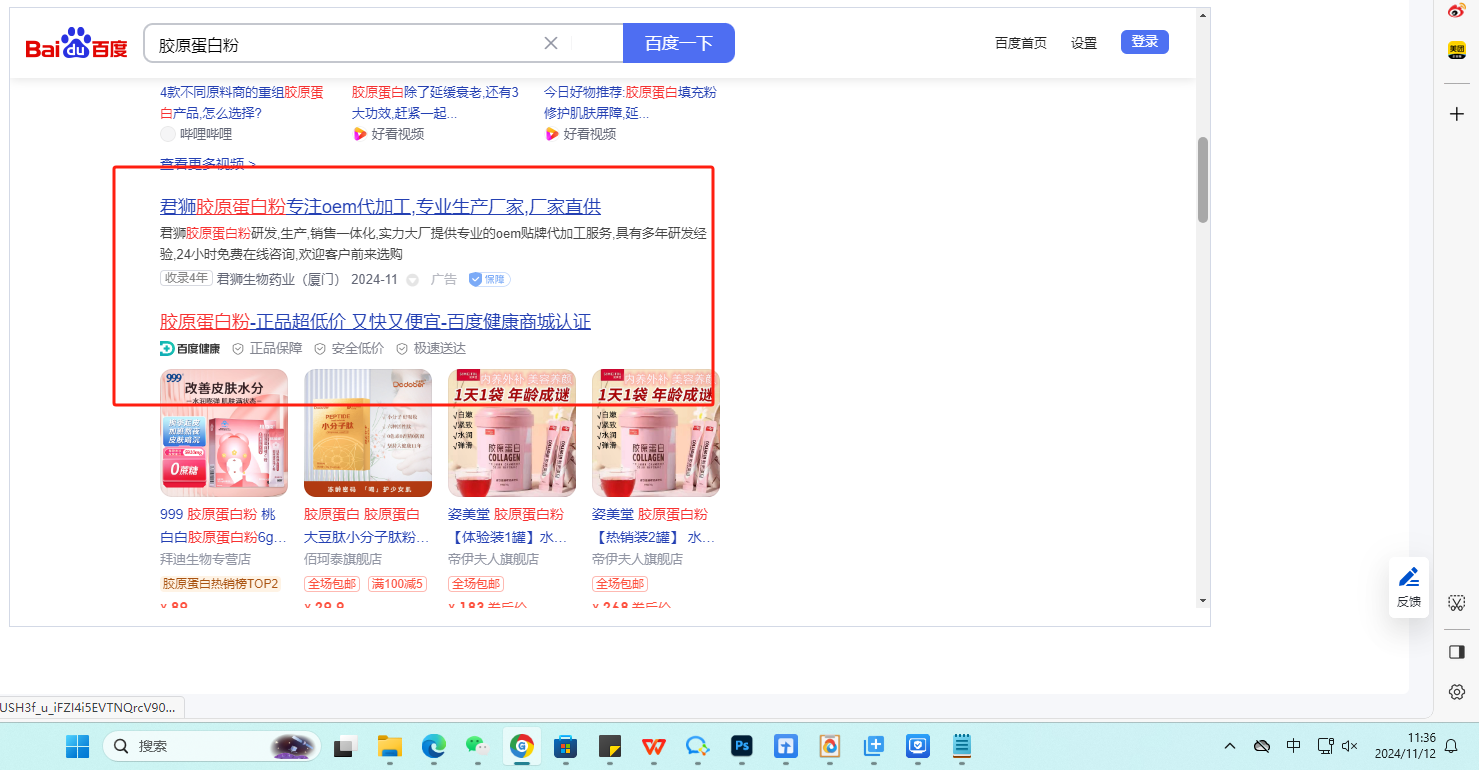
Task: Switch the 中 input method indicator
Action: pyautogui.click(x=1294, y=746)
